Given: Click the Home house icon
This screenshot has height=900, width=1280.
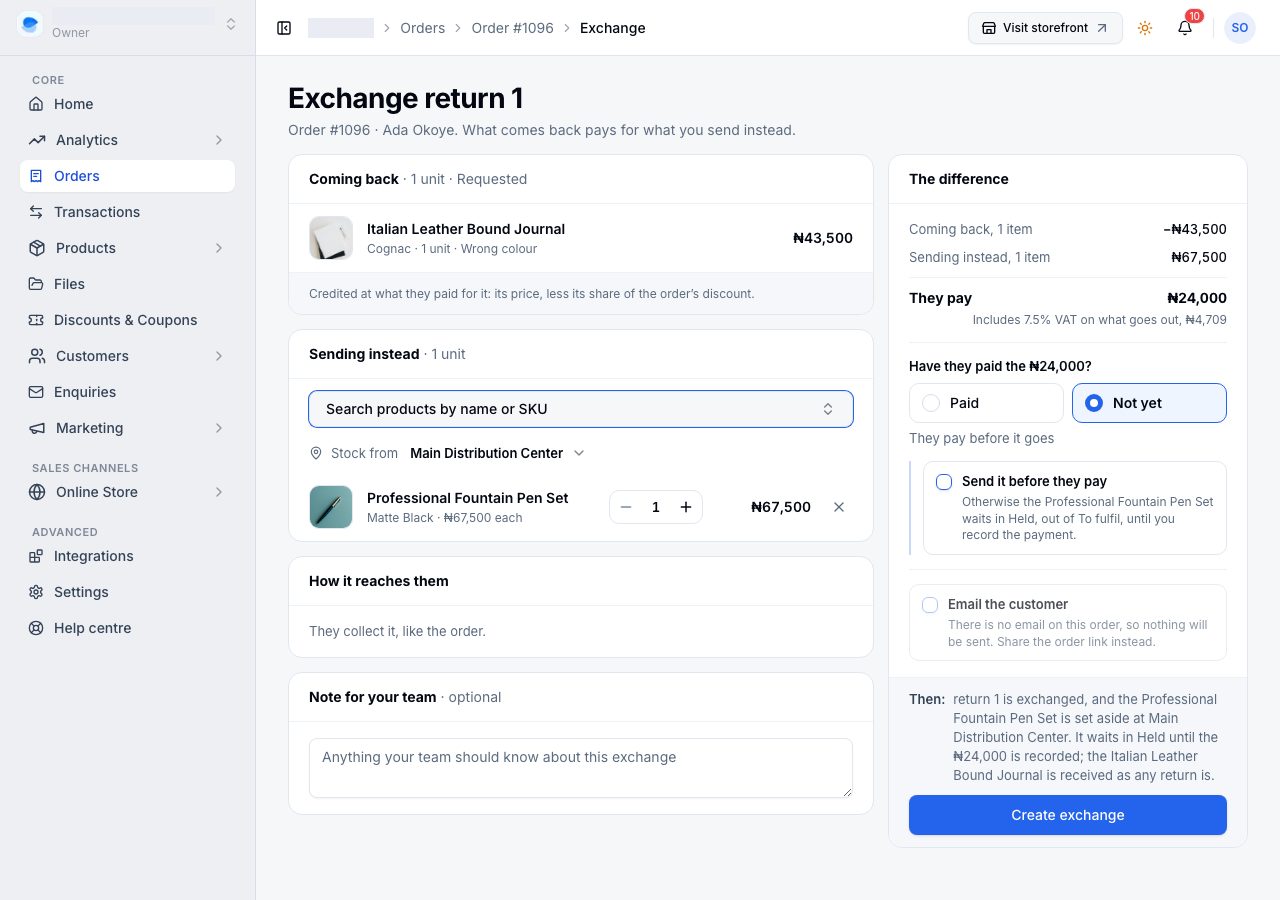Looking at the screenshot, I should (37, 104).
